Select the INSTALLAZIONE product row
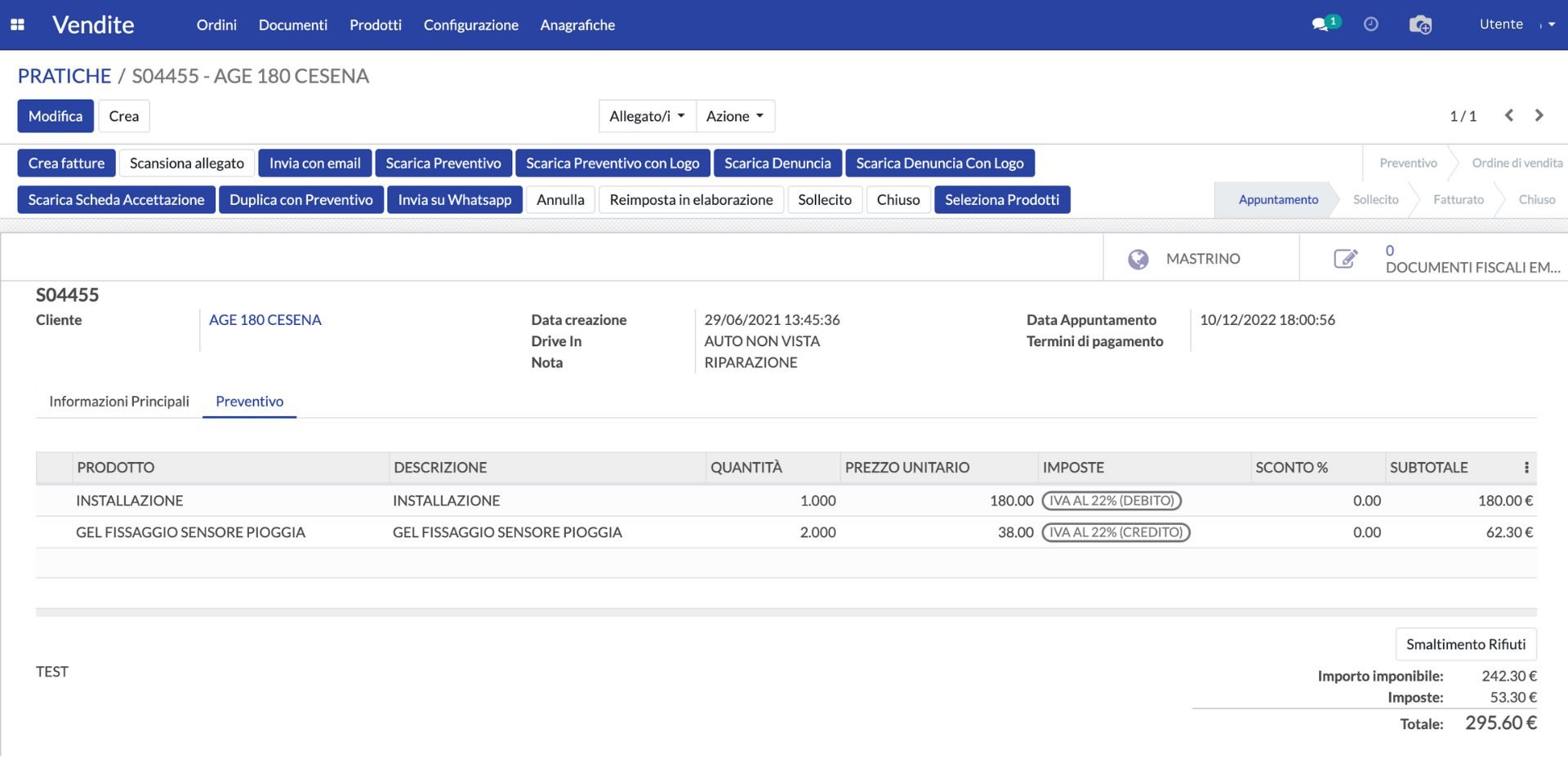 coord(786,501)
